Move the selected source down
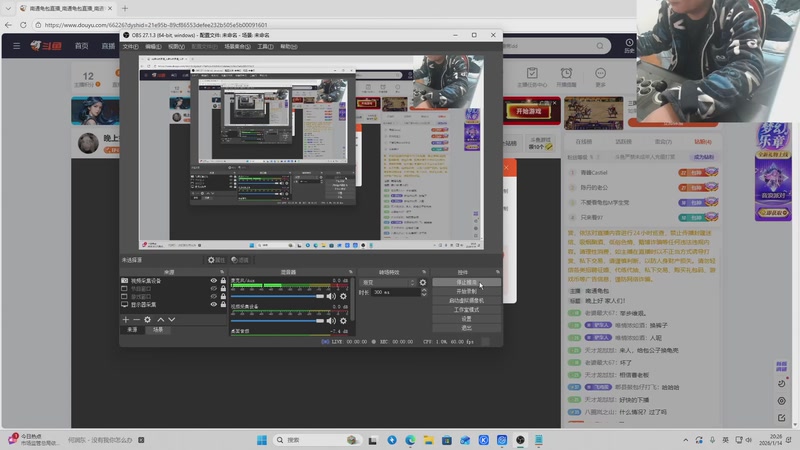Screen dimensions: 800x450 click(x=171, y=319)
